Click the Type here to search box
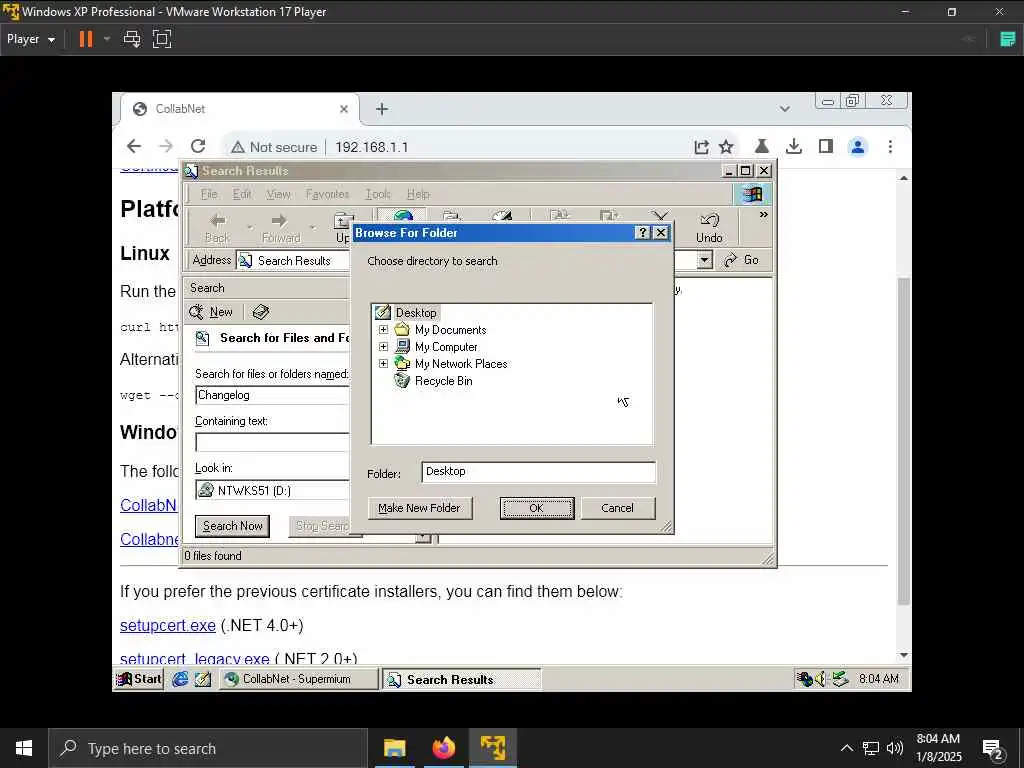Viewport: 1024px width, 768px height. [x=208, y=748]
